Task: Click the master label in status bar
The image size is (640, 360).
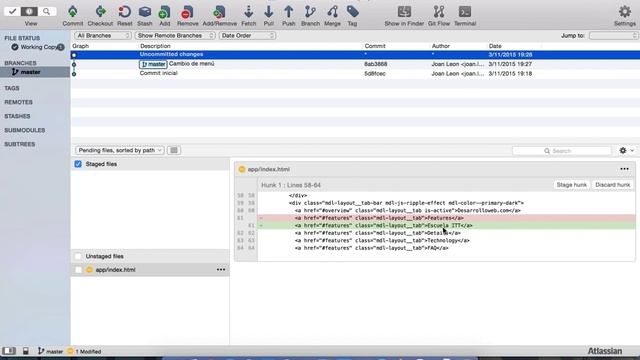Action: click(x=50, y=351)
